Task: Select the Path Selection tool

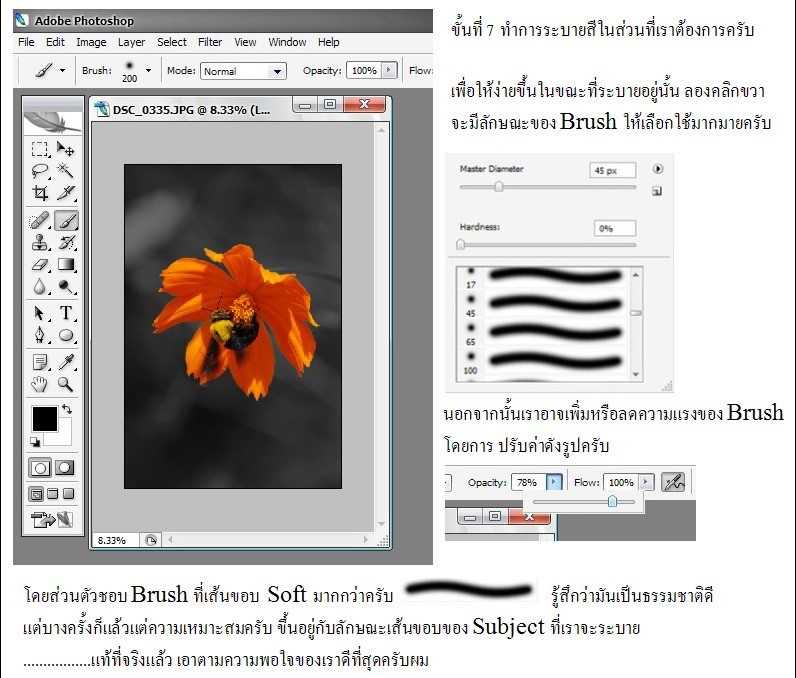Action: (40, 313)
